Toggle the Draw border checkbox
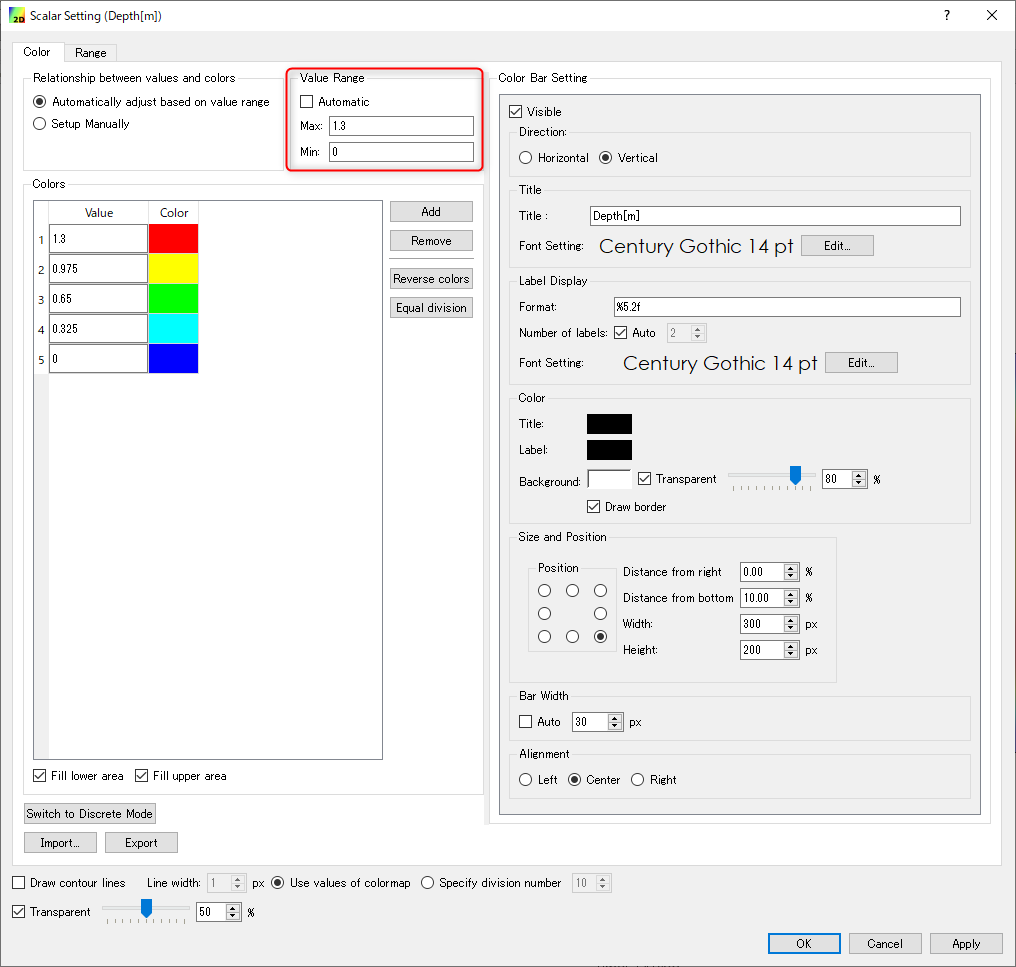1016x967 pixels. click(594, 507)
